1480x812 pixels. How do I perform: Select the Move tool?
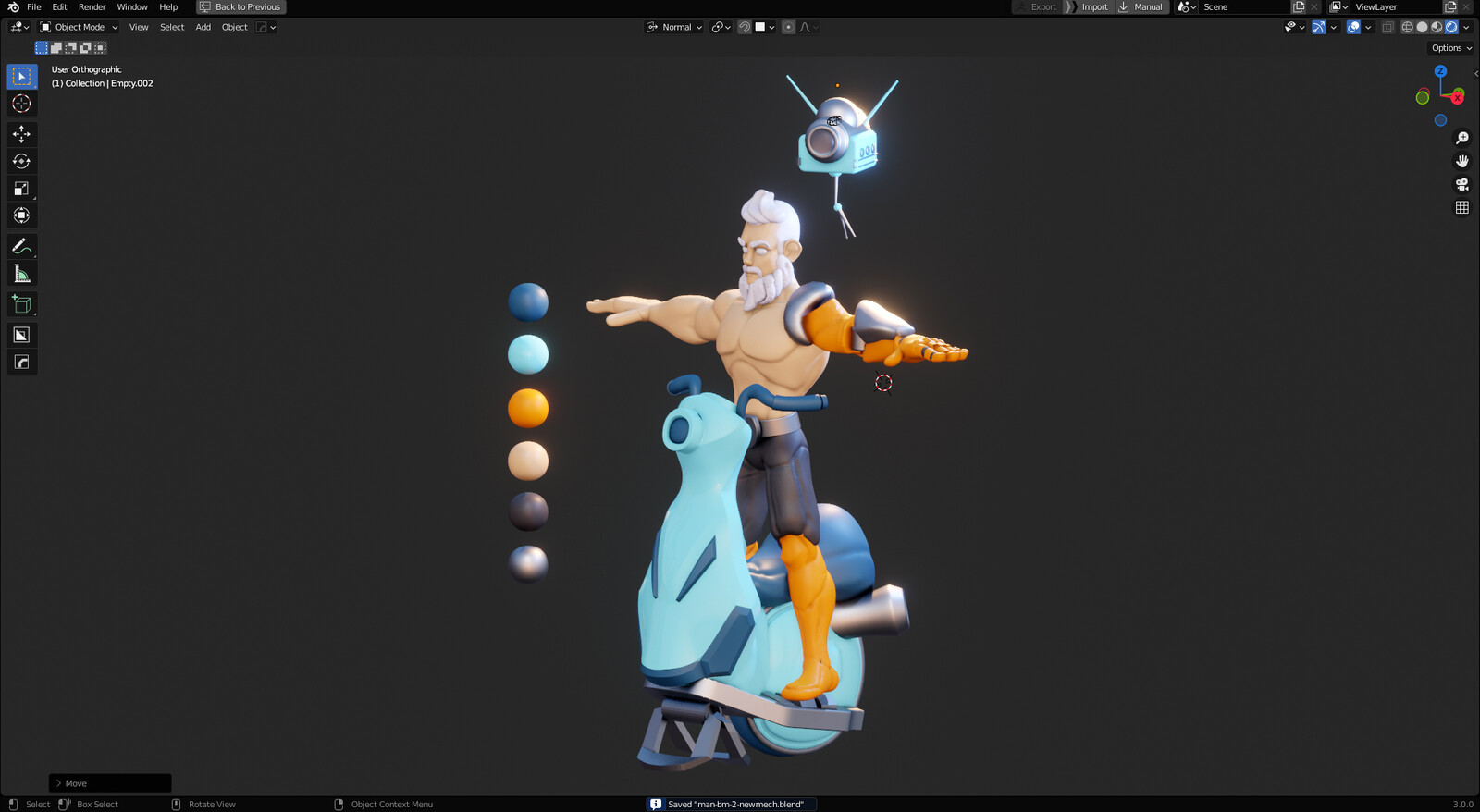click(x=21, y=134)
